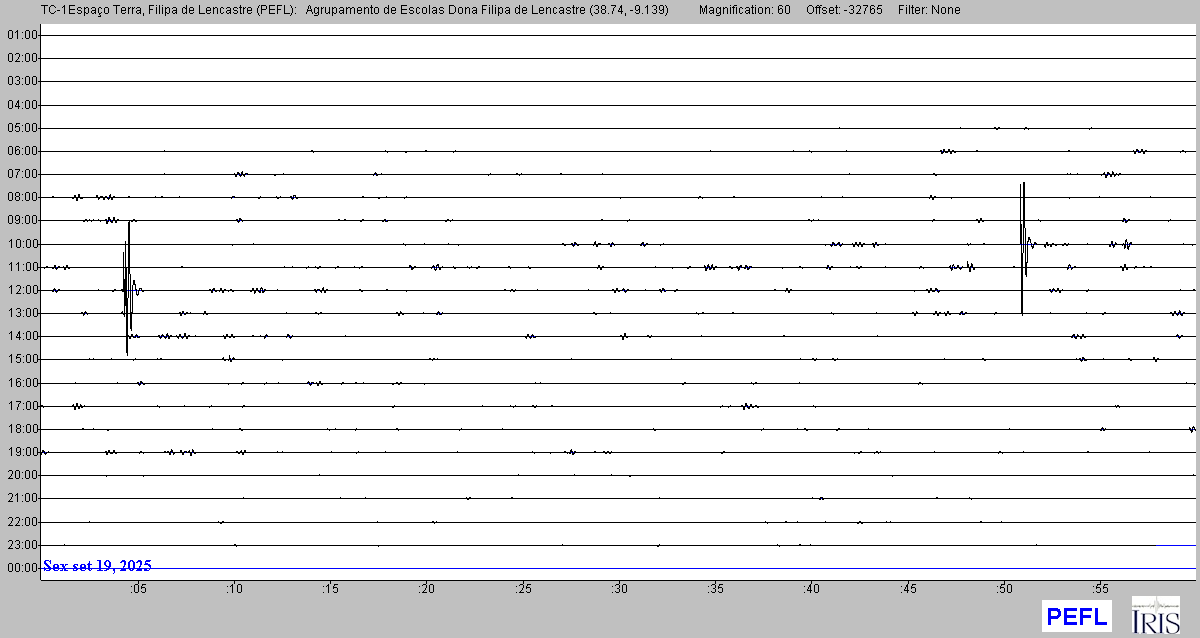
Task: Click the large seismic spike near minute :51
Action: click(1023, 245)
